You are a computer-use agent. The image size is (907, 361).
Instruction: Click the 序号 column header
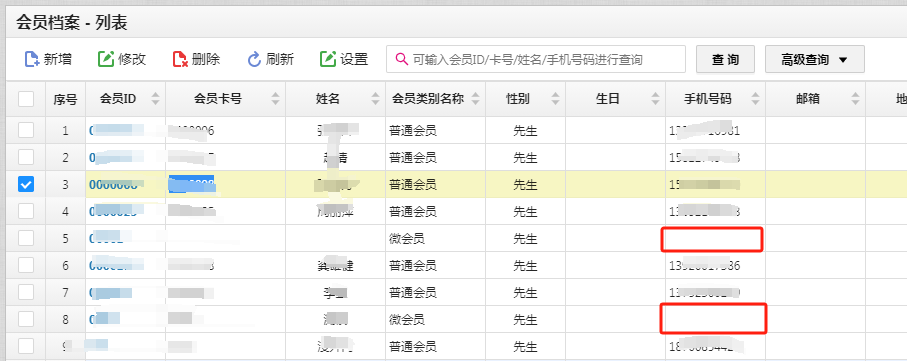[x=65, y=99]
